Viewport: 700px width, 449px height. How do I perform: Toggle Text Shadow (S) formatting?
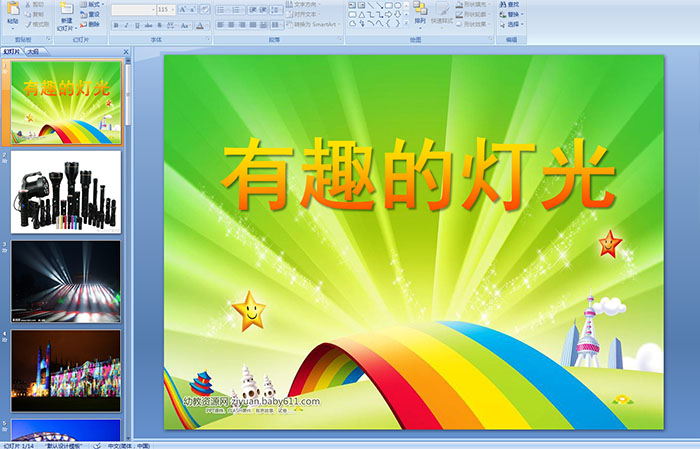pyautogui.click(x=159, y=25)
